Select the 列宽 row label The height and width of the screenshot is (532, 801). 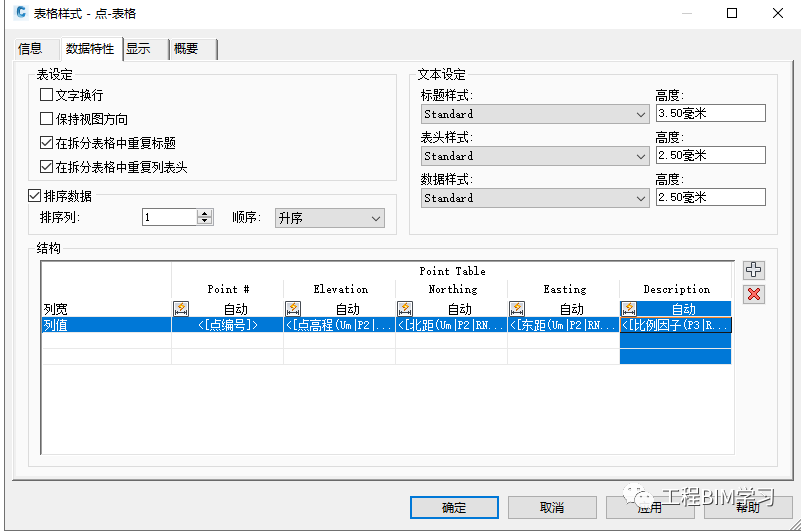coord(56,309)
